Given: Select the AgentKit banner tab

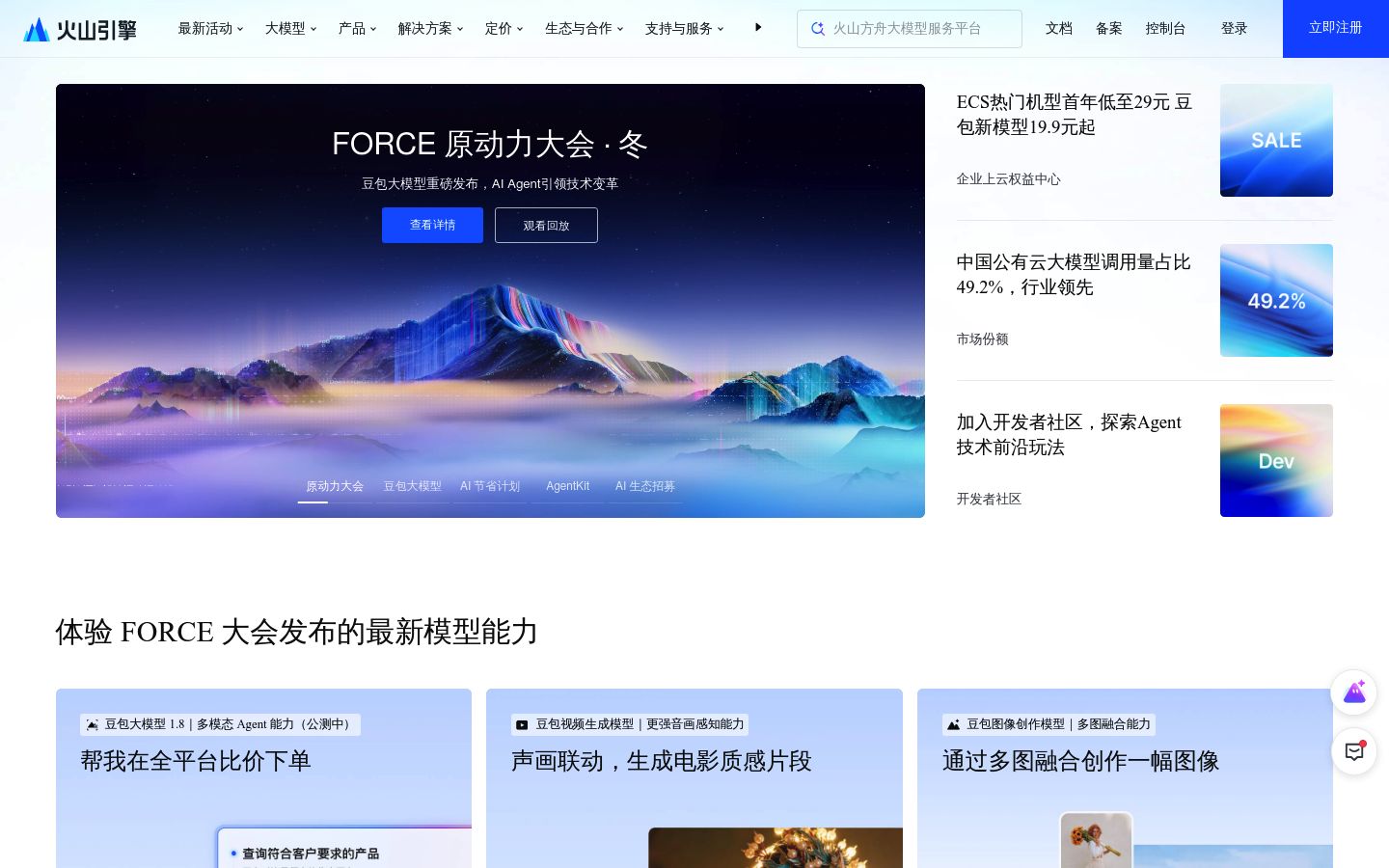Looking at the screenshot, I should pos(567,486).
